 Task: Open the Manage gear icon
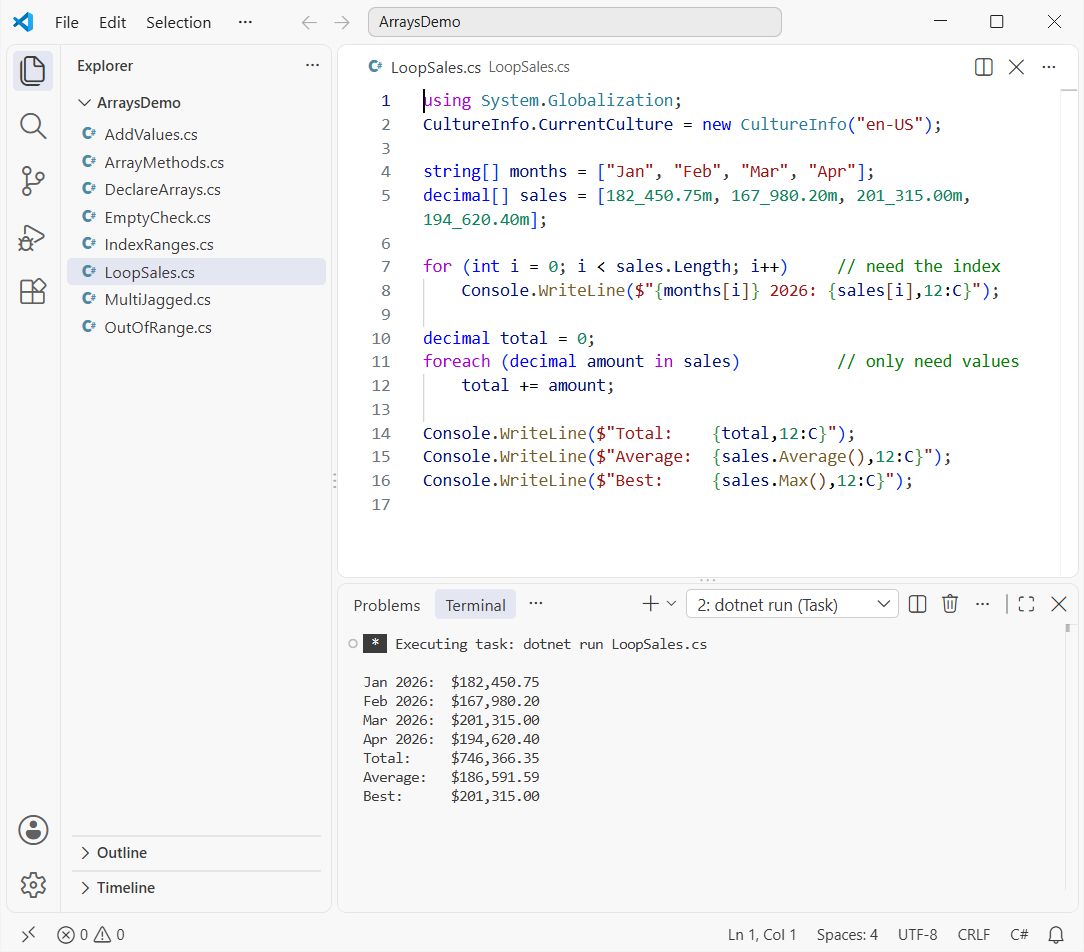(x=32, y=884)
